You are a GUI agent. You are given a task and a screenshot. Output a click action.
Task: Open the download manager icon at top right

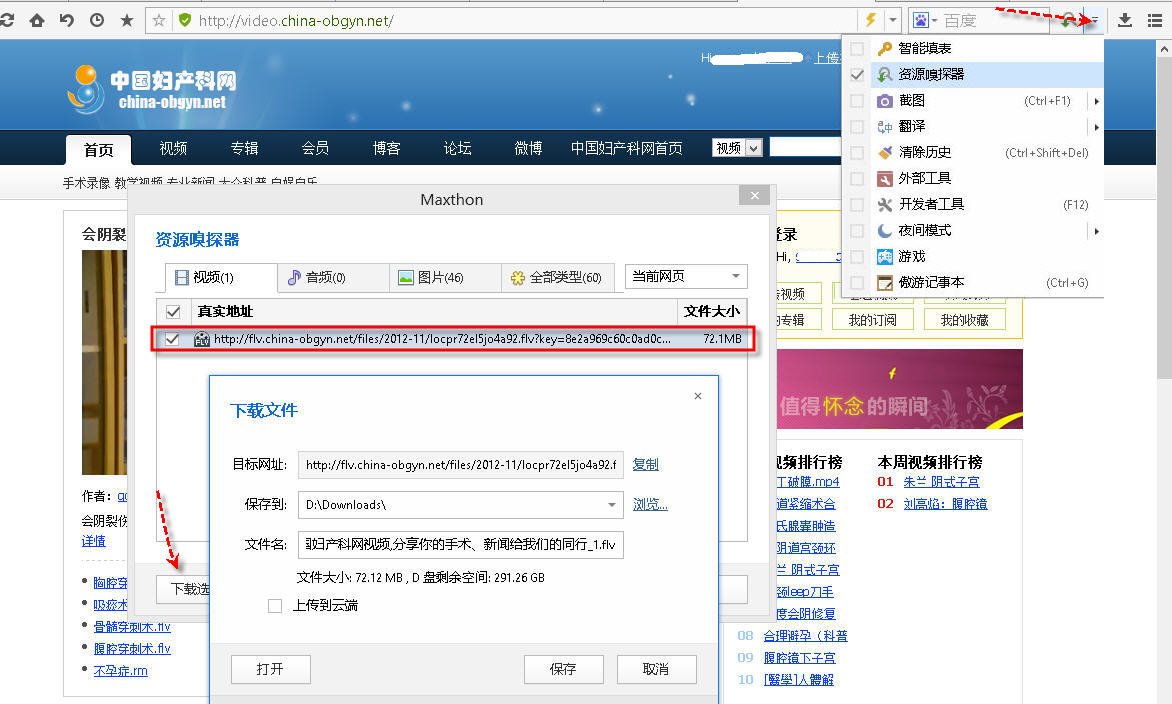1124,19
